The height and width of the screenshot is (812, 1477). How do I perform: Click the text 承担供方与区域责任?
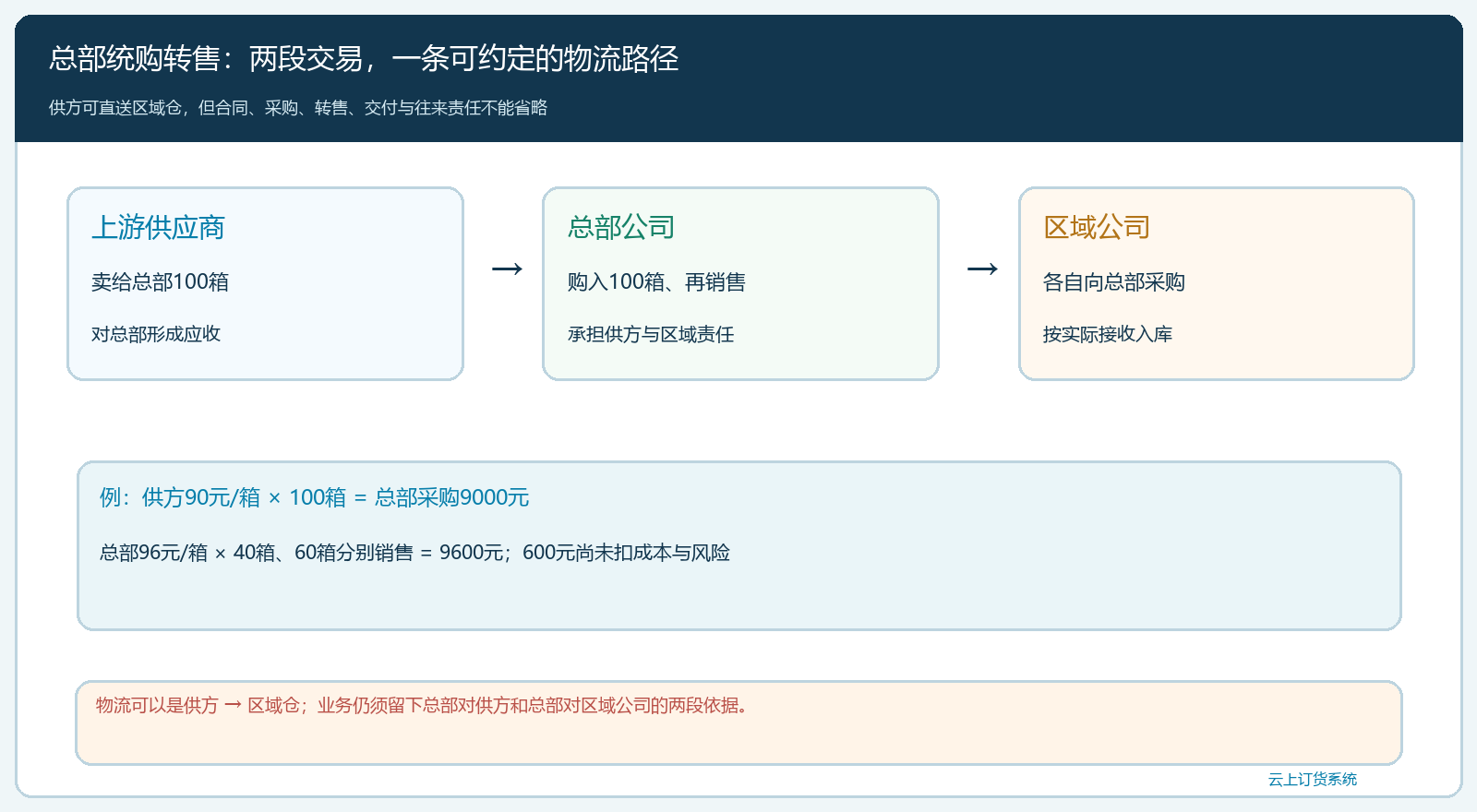[x=651, y=334]
